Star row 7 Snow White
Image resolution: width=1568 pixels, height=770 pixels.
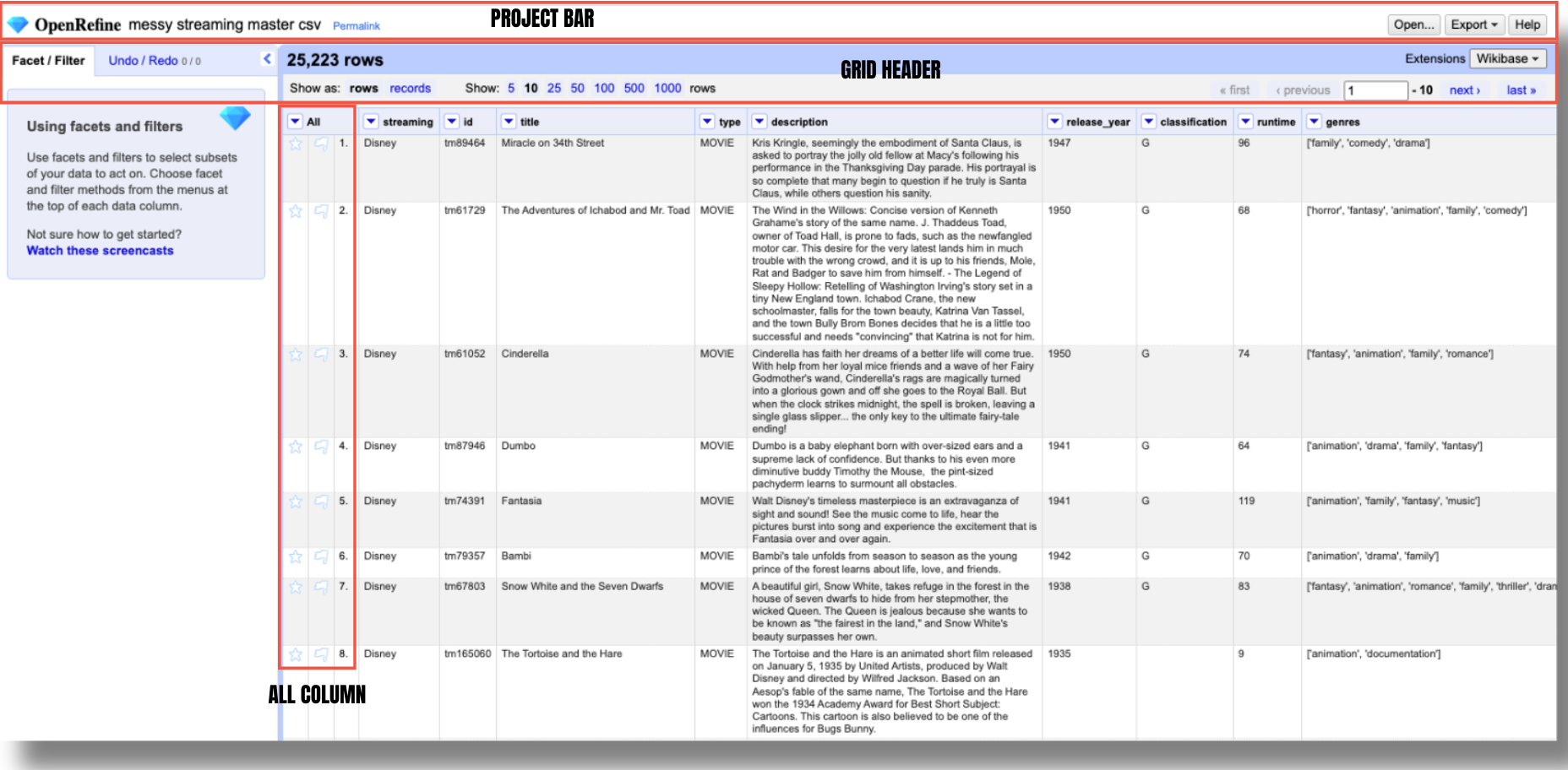(x=296, y=587)
